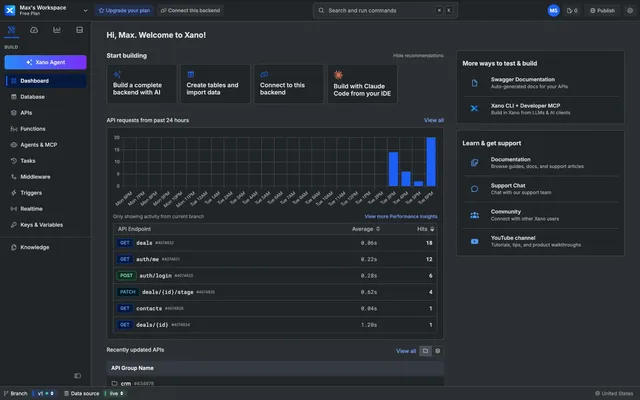The image size is (640, 400).
Task: Open the GET deals endpoint row
Action: coord(275,243)
